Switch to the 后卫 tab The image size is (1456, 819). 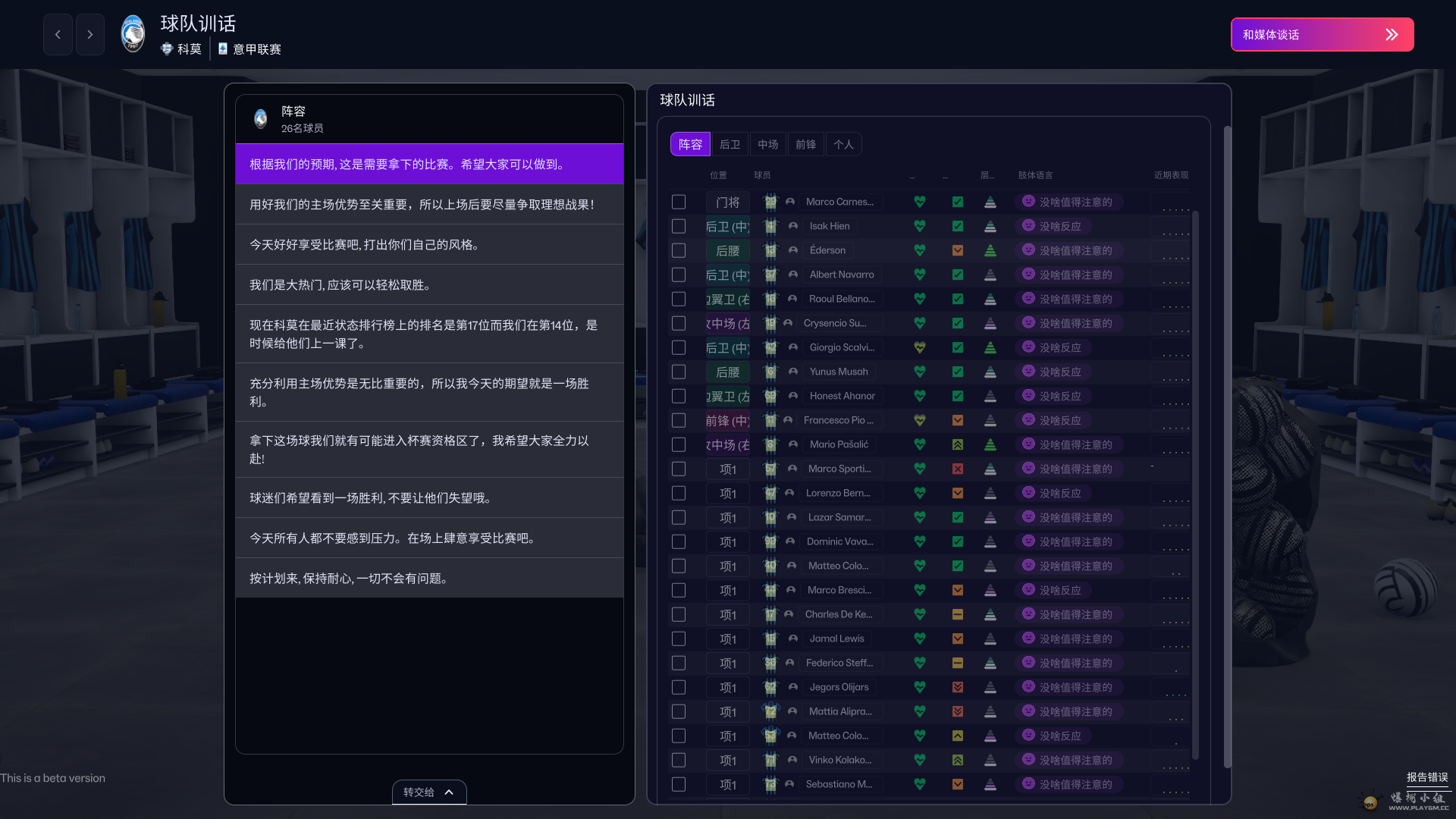click(x=729, y=143)
